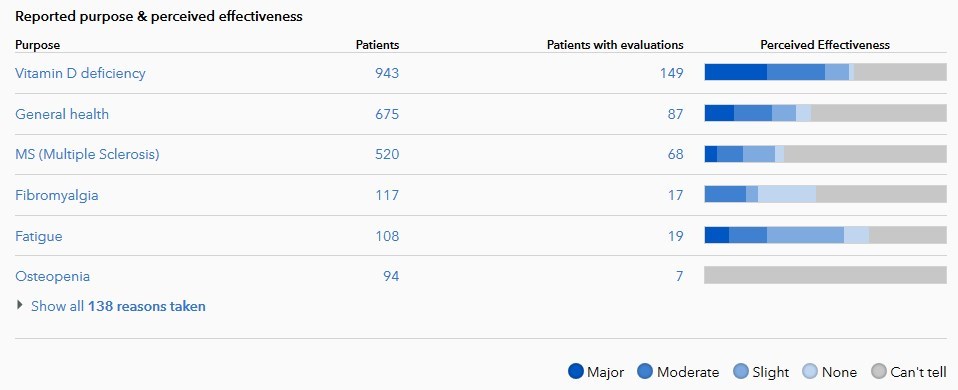The image size is (958, 390).
Task: Click the None legend circle icon
Action: pyautogui.click(x=810, y=371)
